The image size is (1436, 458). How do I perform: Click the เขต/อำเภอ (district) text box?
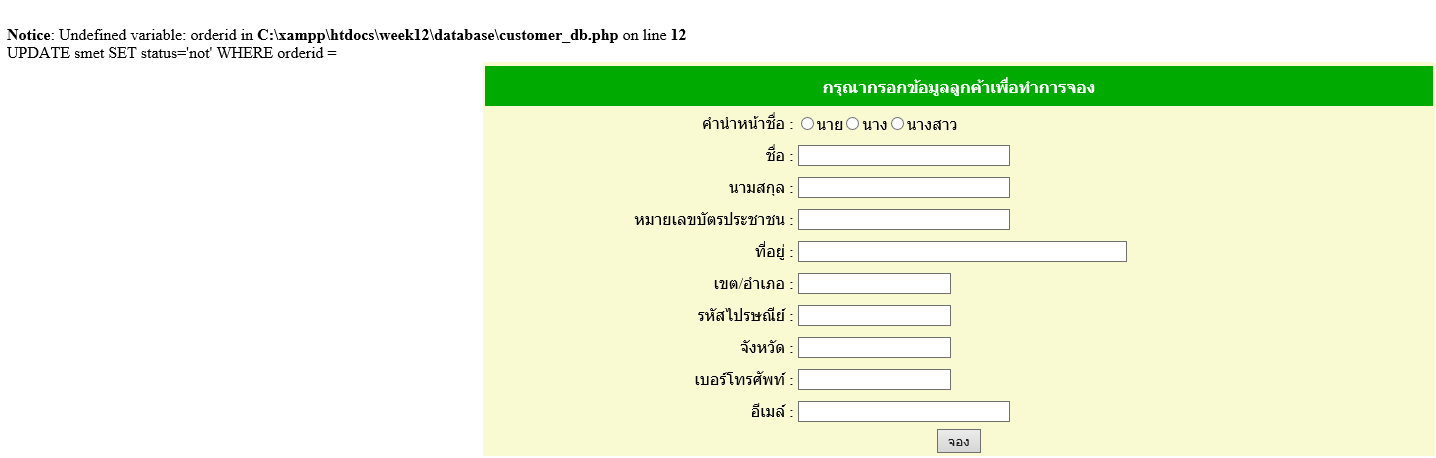pyautogui.click(x=874, y=284)
